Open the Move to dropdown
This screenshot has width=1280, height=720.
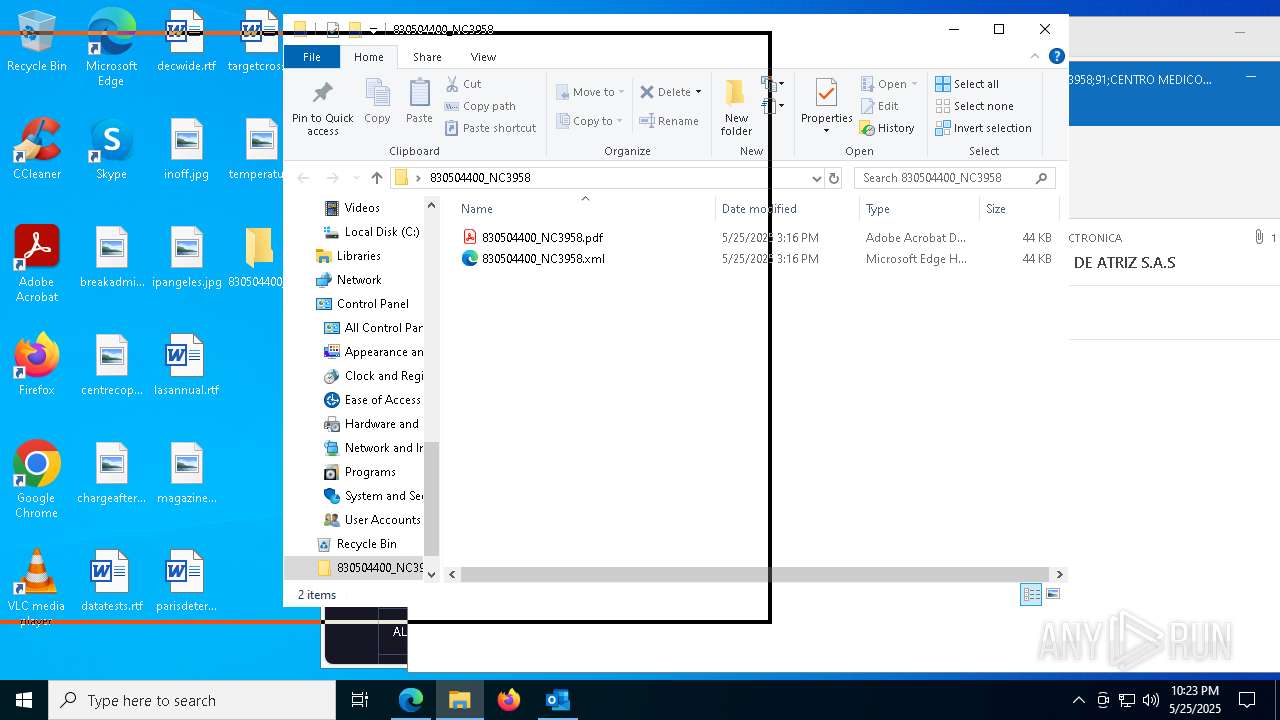590,92
